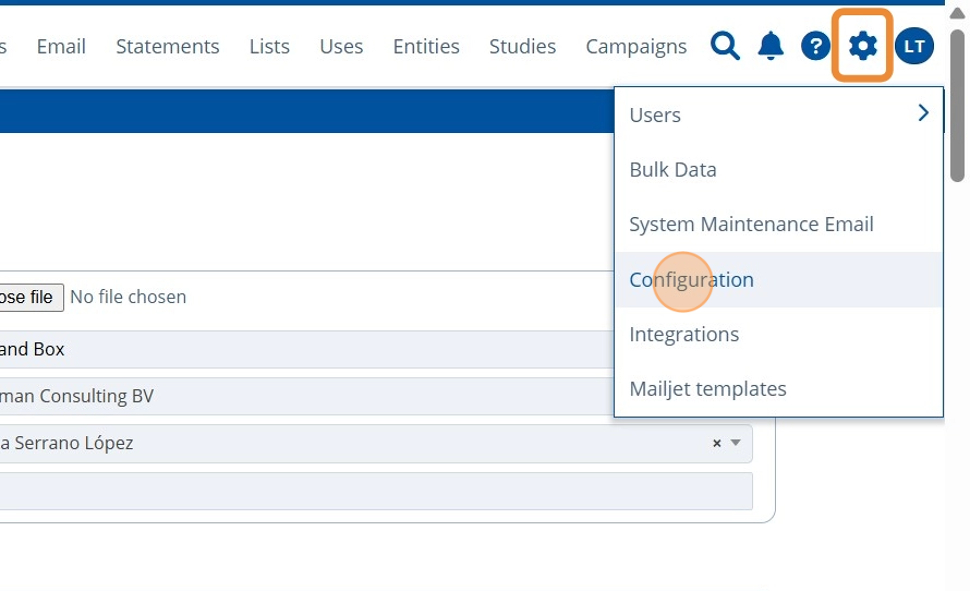Choose Configuration in the dropdown menu
This screenshot has height=591, width=970.
pyautogui.click(x=691, y=280)
